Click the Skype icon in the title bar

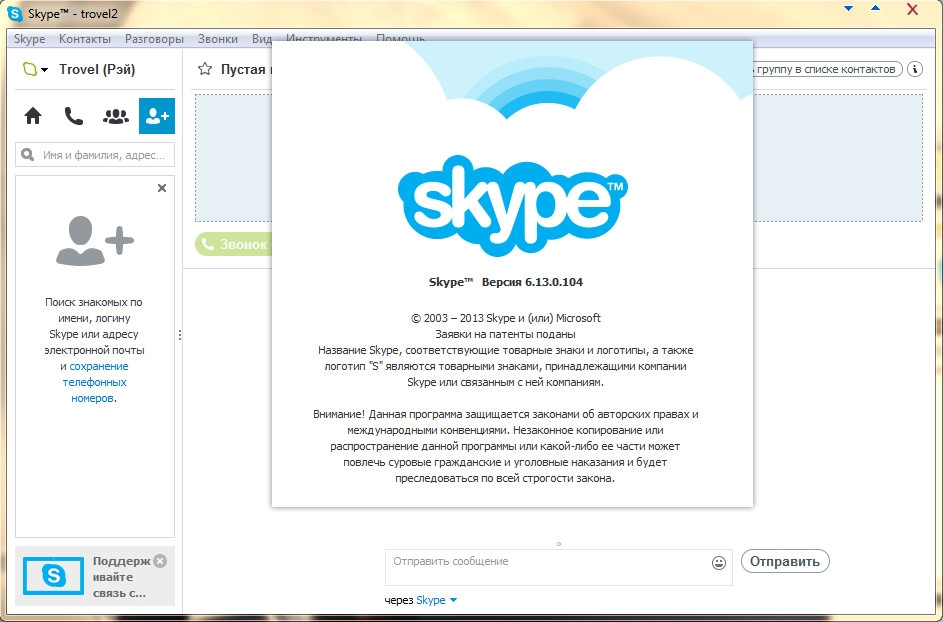[x=14, y=13]
